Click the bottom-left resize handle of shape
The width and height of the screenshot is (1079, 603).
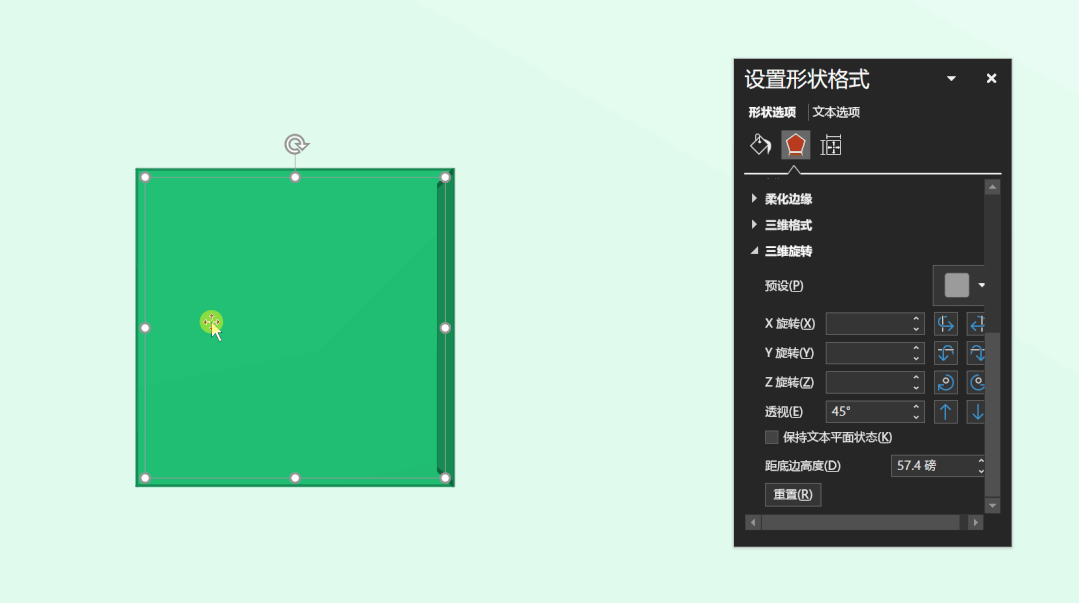[145, 478]
